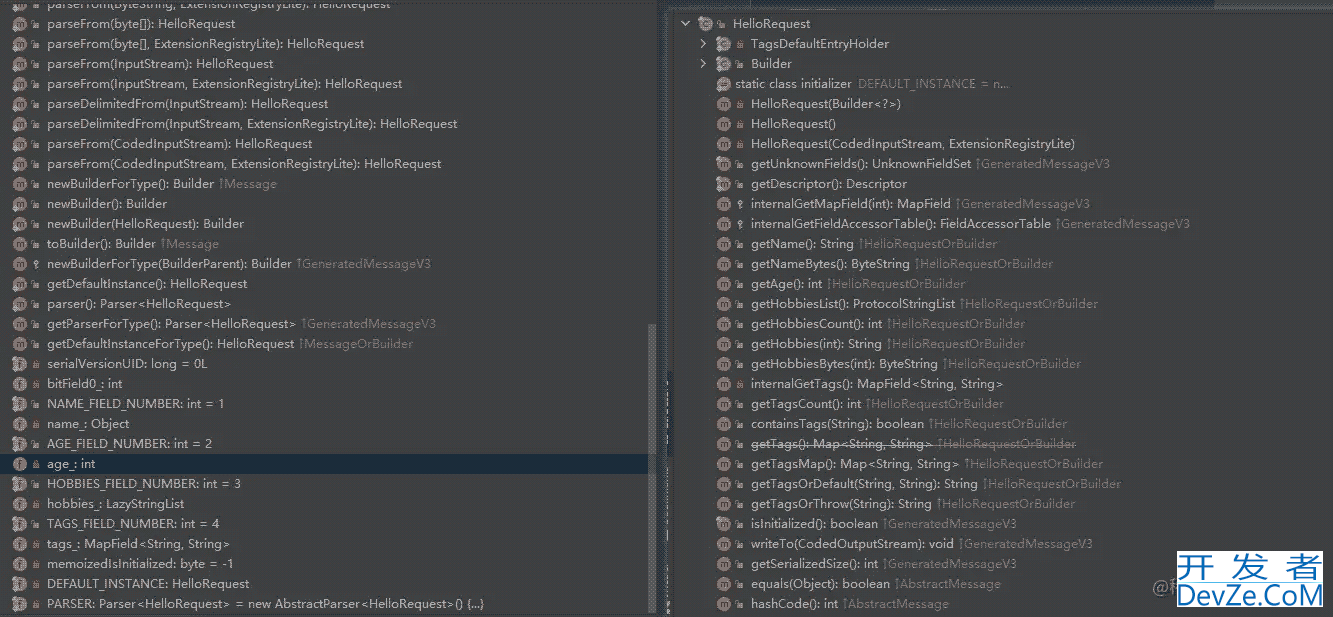This screenshot has width=1333, height=617.
Task: Click method icon beside newBuilder(): Builder
Action: [20, 203]
